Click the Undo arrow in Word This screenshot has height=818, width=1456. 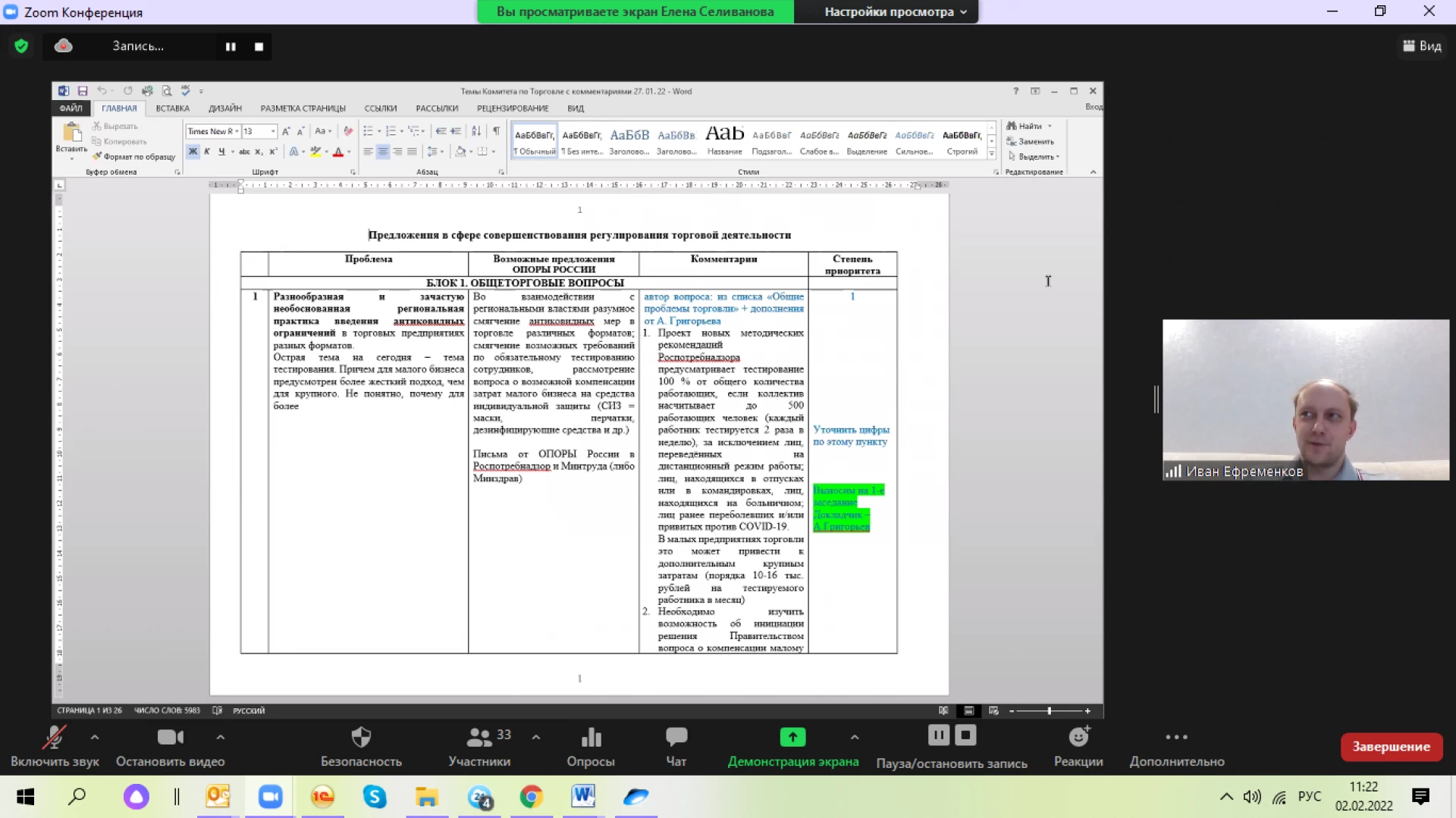tap(102, 91)
